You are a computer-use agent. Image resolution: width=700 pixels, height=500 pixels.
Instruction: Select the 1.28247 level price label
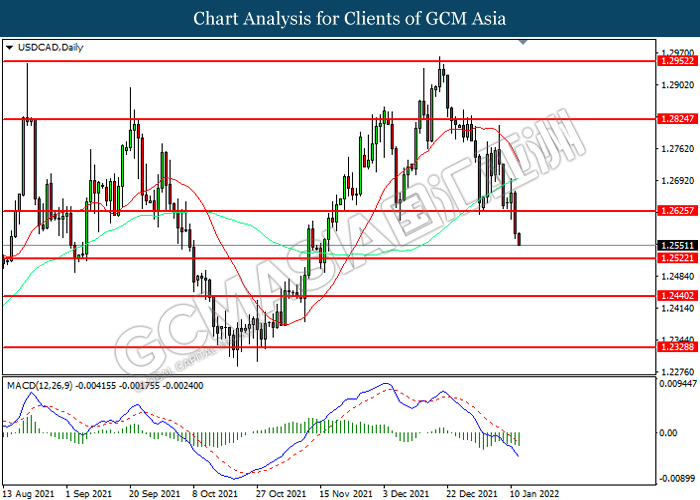click(x=677, y=119)
